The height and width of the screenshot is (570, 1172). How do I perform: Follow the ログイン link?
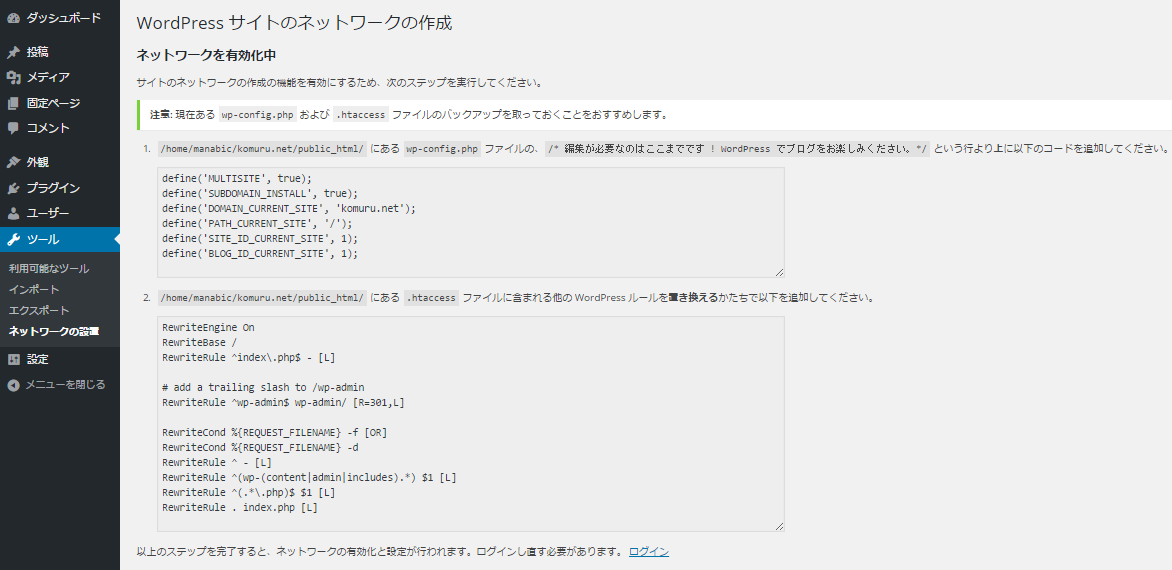pyautogui.click(x=649, y=552)
